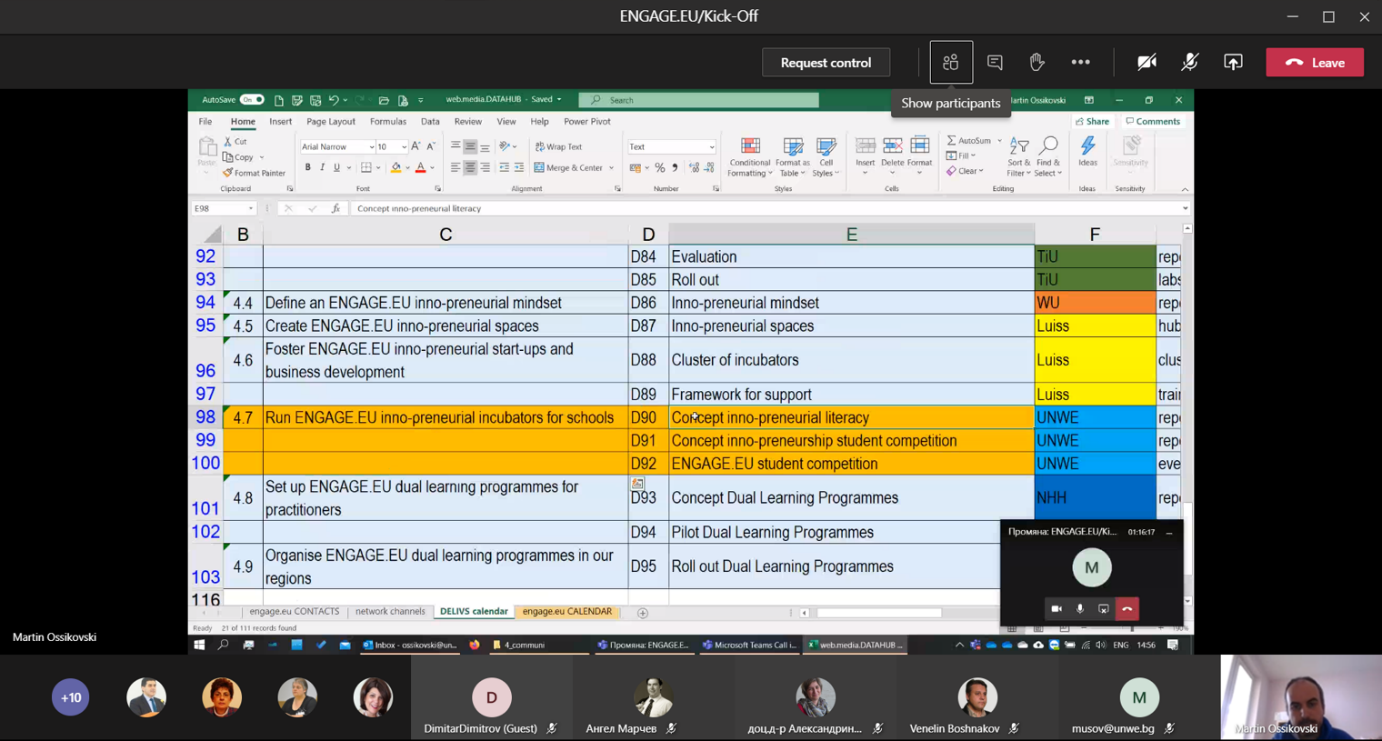
Task: Open the Show participants panel in Teams
Action: [x=951, y=62]
